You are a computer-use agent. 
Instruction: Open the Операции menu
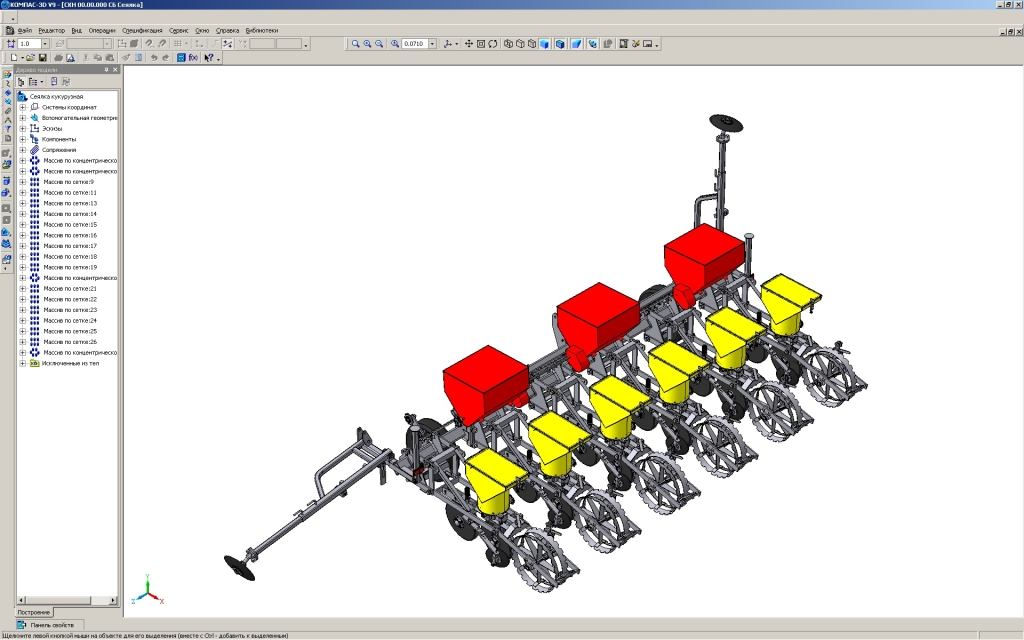102,31
